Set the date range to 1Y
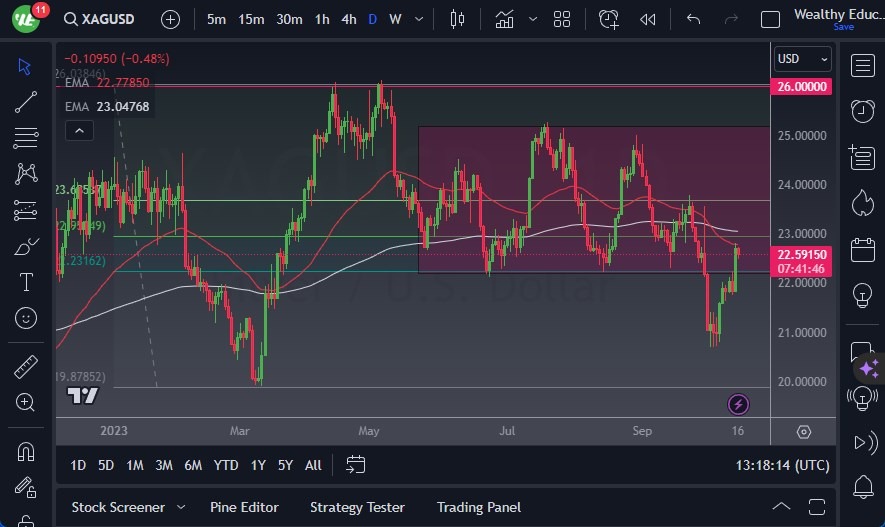Image resolution: width=885 pixels, height=527 pixels. pos(258,465)
